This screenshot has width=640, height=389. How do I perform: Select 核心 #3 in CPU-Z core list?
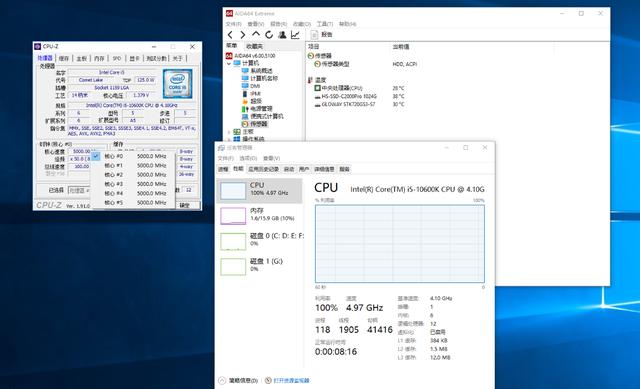click(x=133, y=184)
